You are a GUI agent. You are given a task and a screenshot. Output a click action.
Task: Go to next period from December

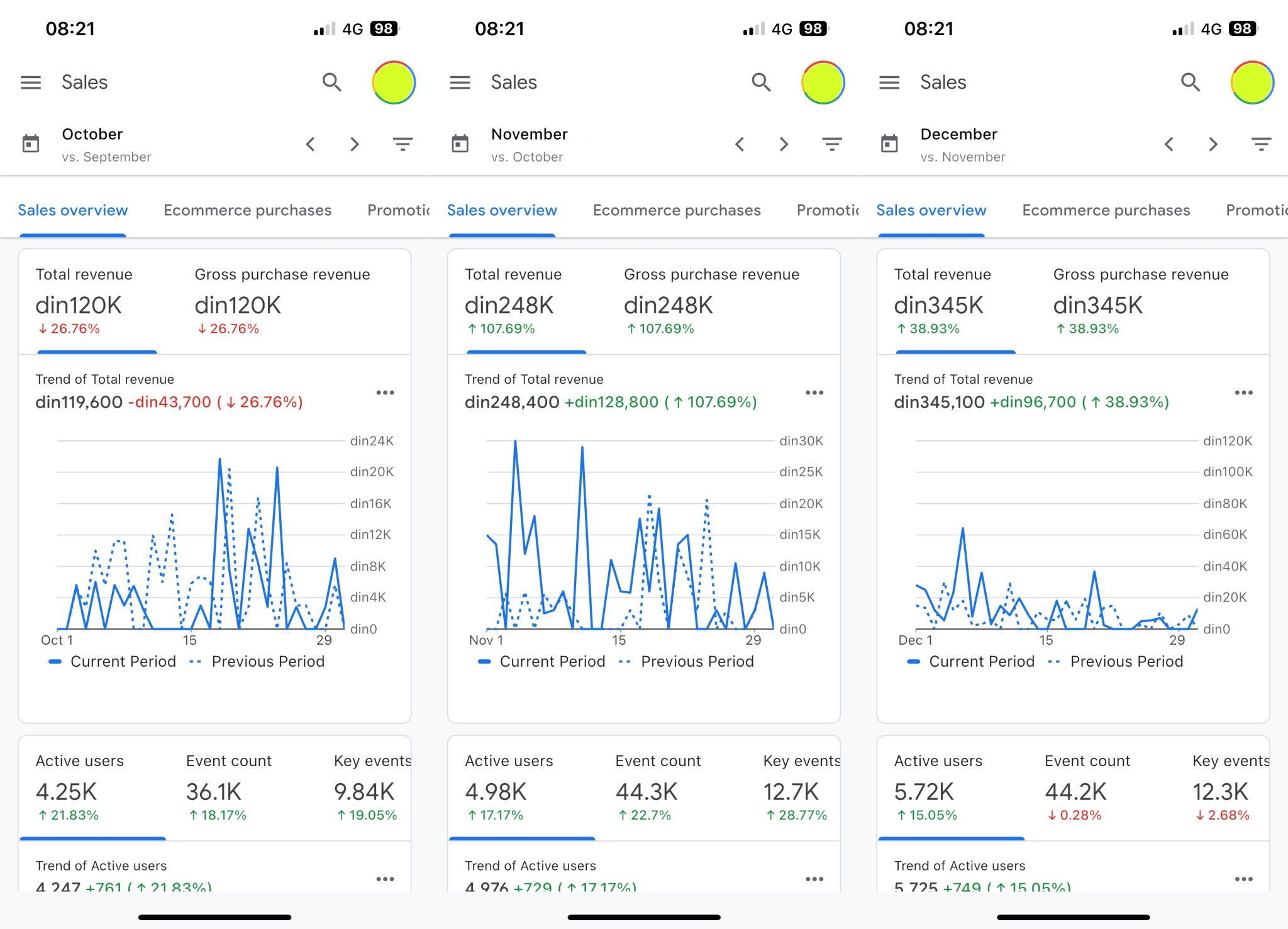pos(1213,144)
